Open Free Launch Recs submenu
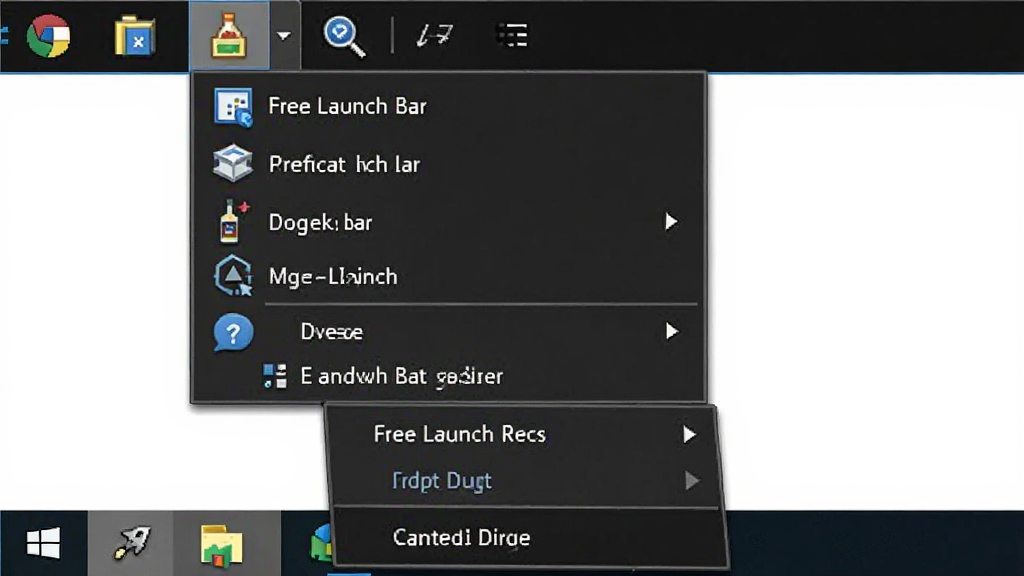The height and width of the screenshot is (576, 1024). 524,434
